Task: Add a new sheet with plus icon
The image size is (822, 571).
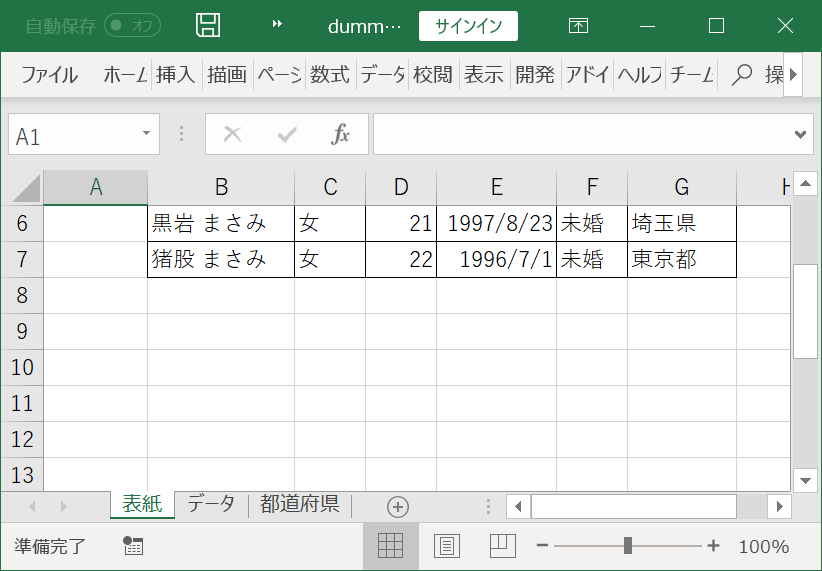Action: (x=398, y=507)
